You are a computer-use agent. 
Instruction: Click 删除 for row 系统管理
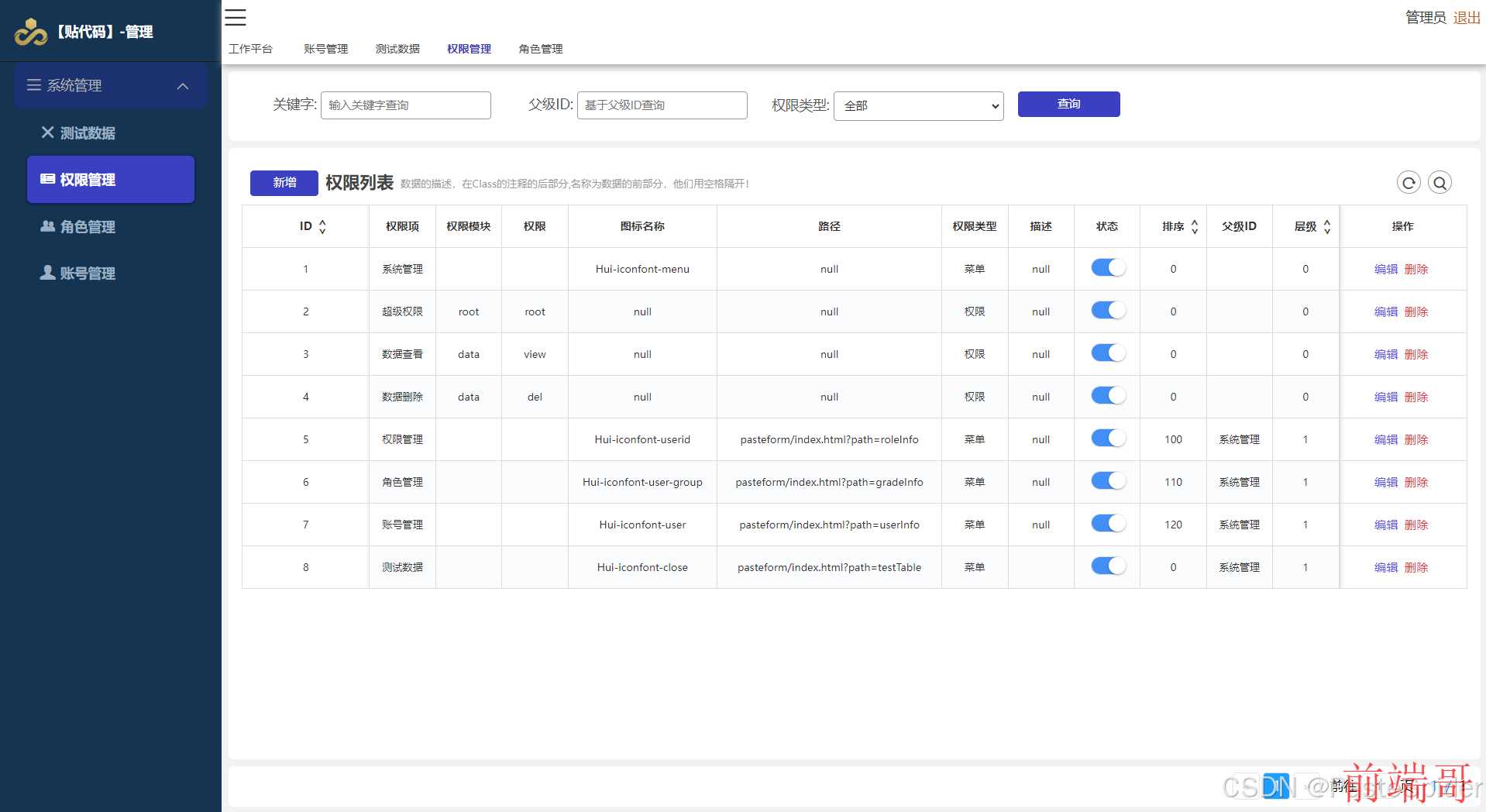pyautogui.click(x=1416, y=269)
